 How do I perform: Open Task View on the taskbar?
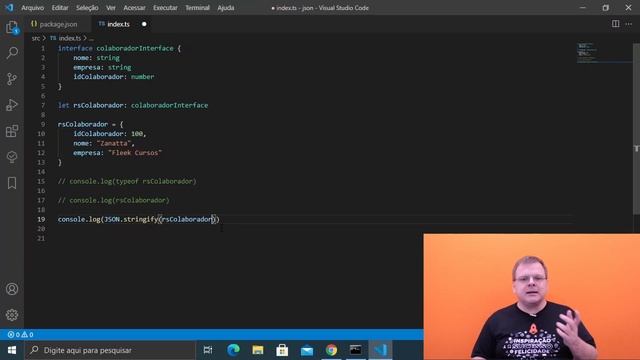[x=208, y=350]
